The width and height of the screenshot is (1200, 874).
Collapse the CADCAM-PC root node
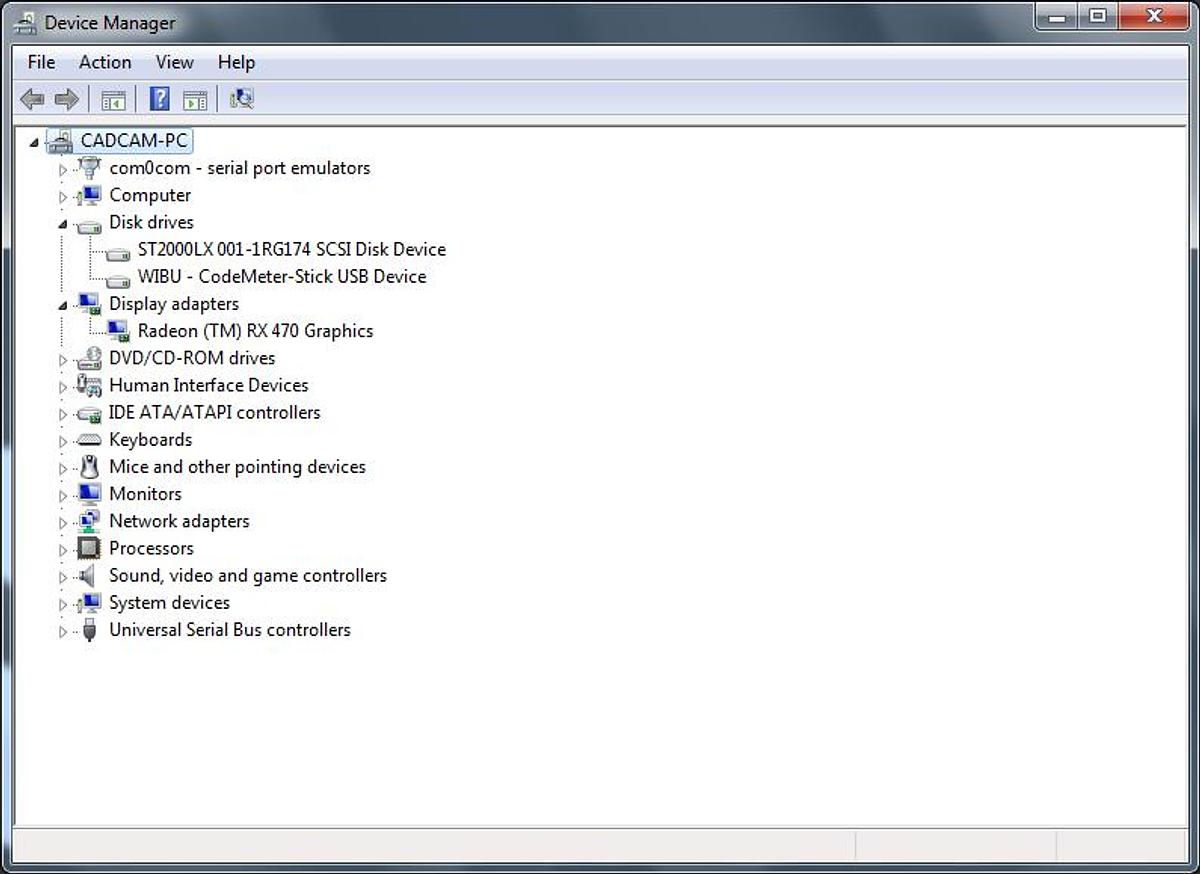tap(34, 143)
